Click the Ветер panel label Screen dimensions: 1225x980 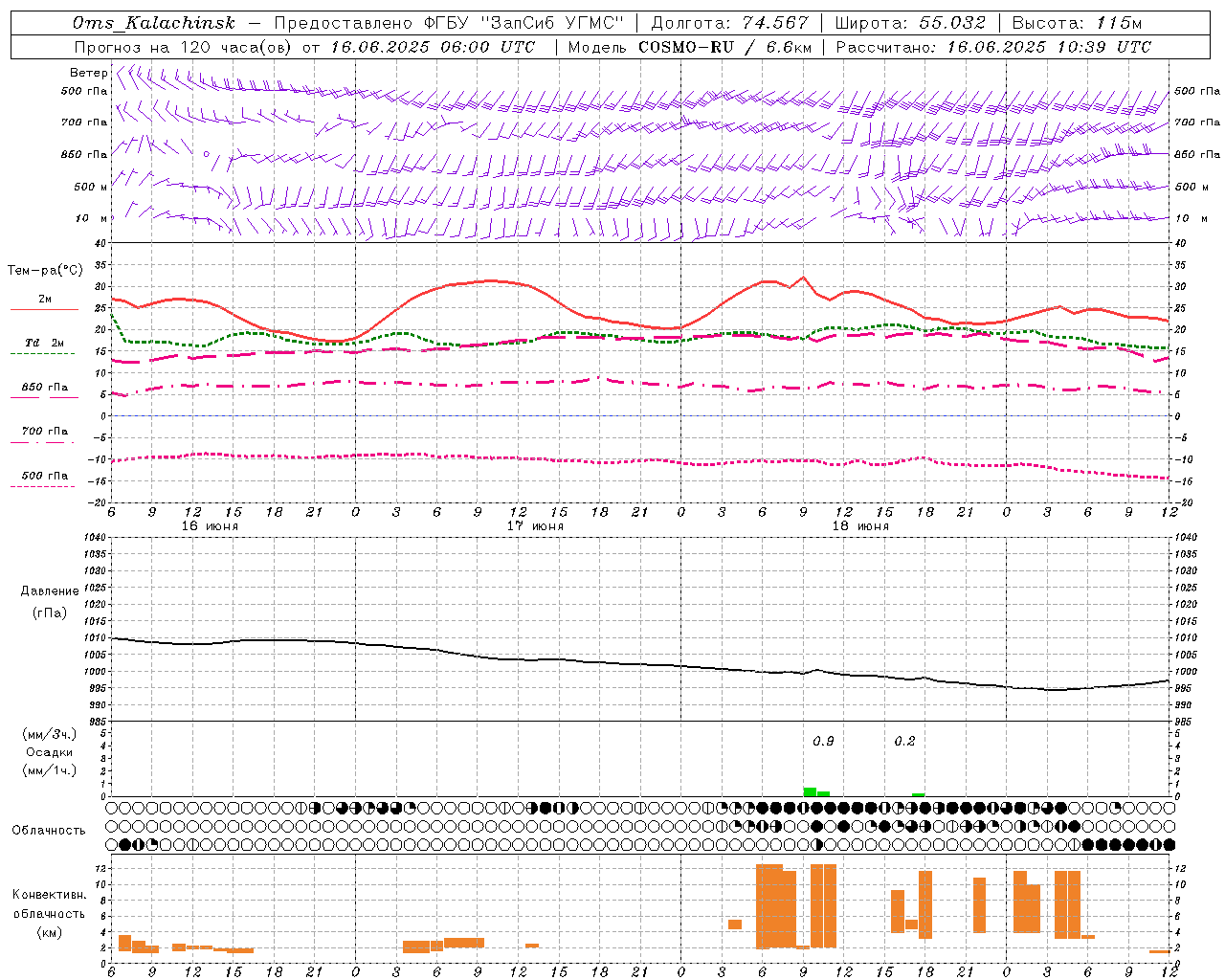(x=88, y=73)
